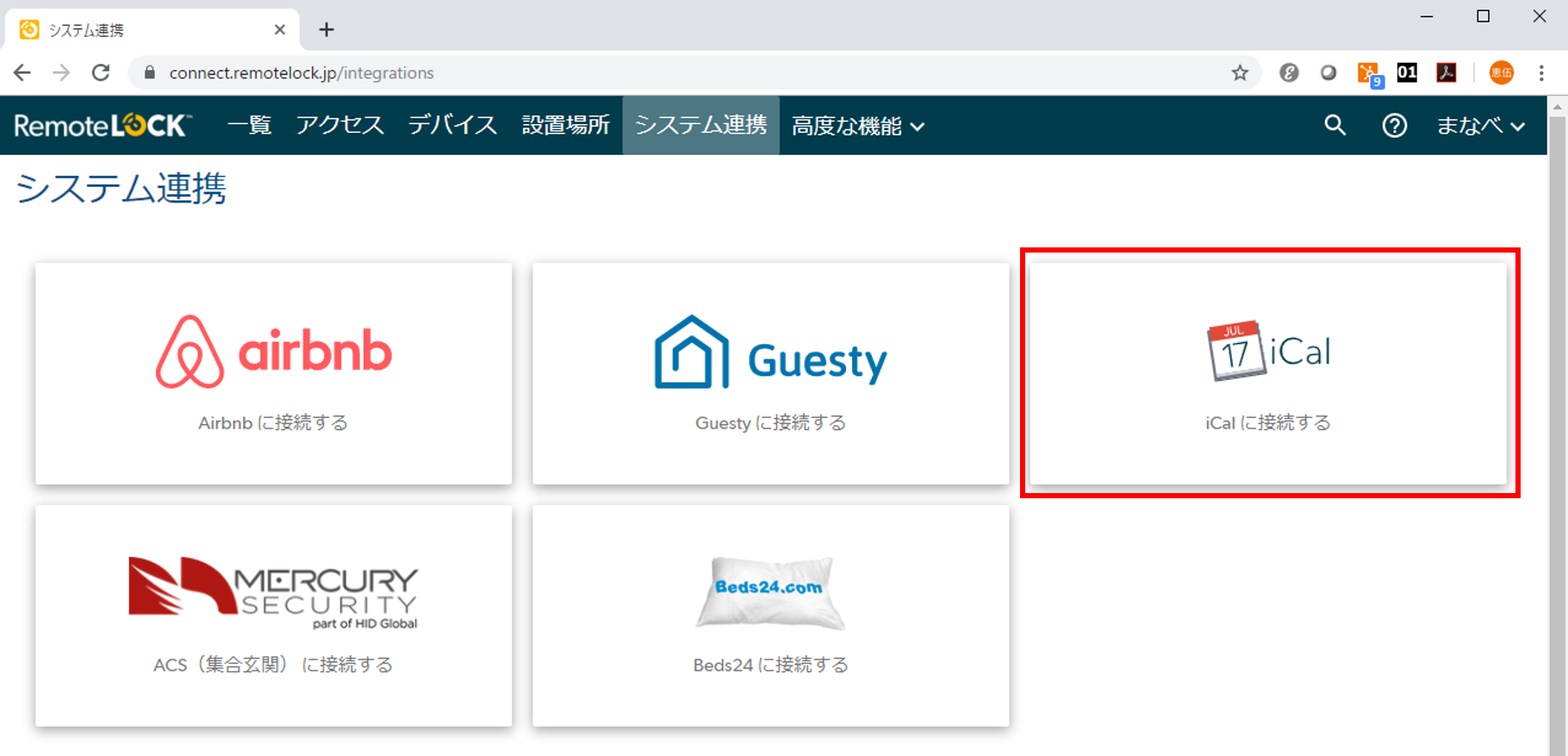Open a new browser tab

click(327, 30)
